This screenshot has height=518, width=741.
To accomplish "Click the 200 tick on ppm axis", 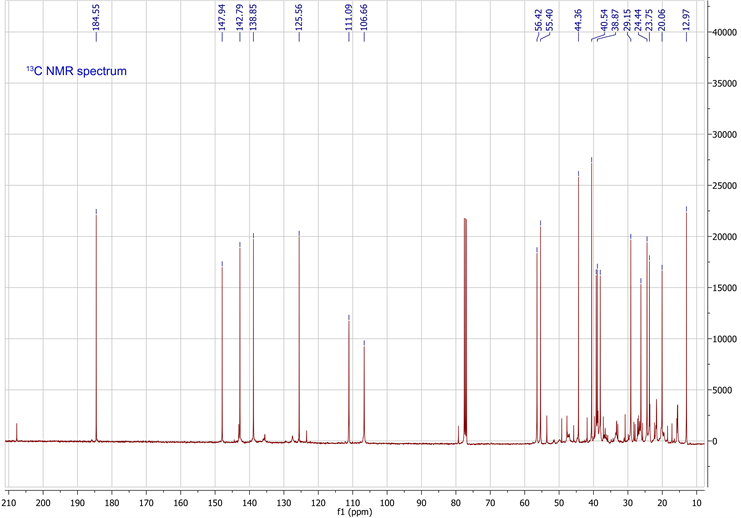I will click(x=43, y=503).
